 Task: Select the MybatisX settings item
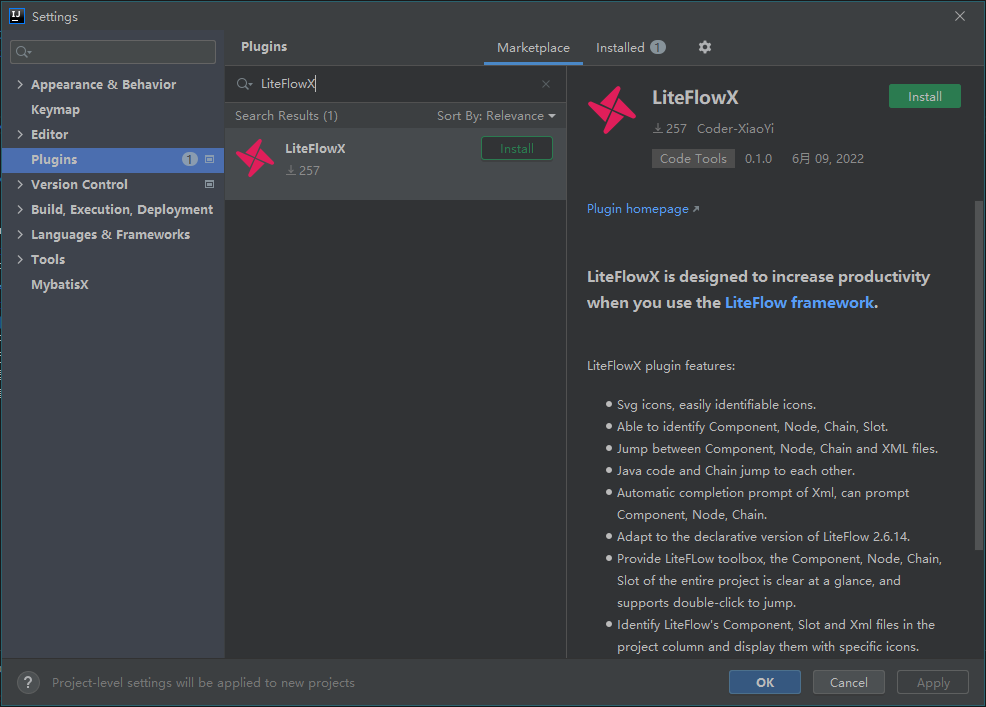[x=60, y=284]
